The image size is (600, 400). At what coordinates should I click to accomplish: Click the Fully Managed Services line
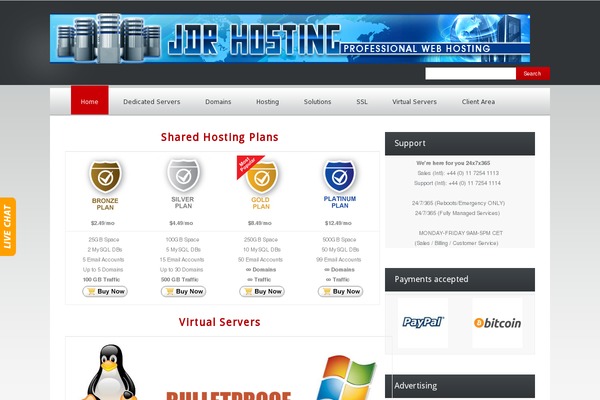[x=457, y=213]
